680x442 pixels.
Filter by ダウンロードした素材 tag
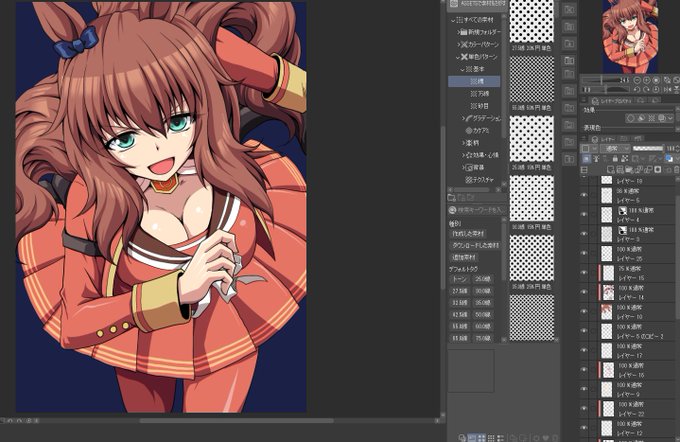click(x=475, y=246)
